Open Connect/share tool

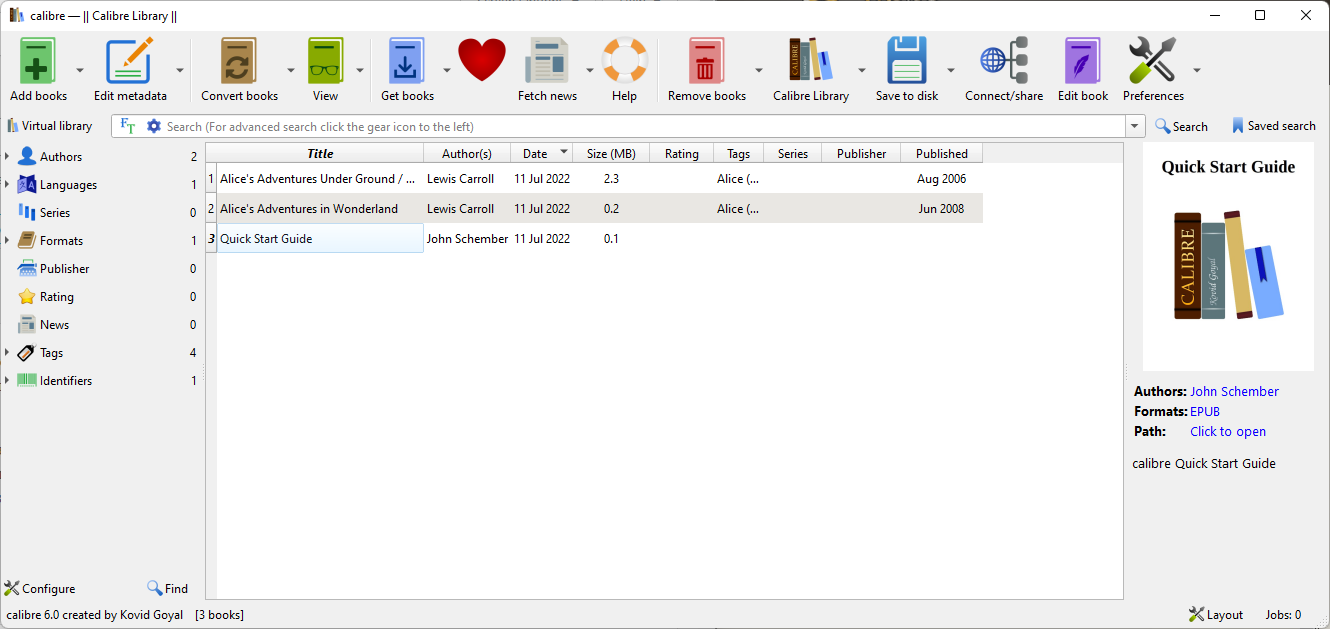point(1004,61)
